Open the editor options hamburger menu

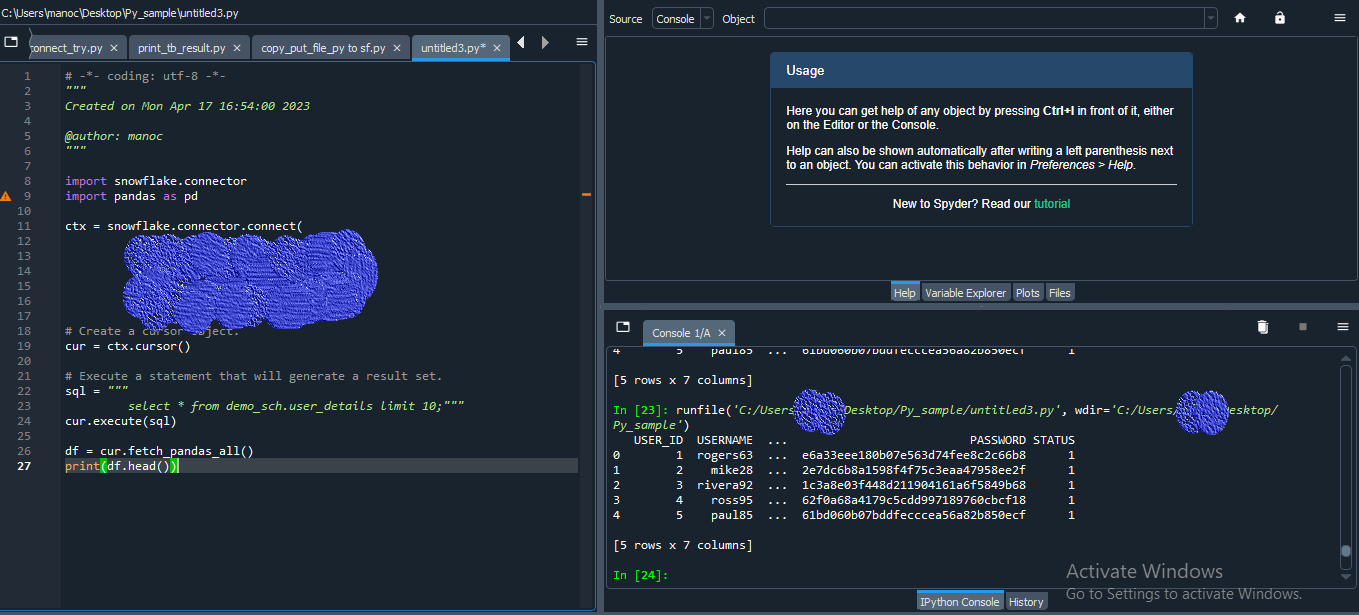coord(581,42)
